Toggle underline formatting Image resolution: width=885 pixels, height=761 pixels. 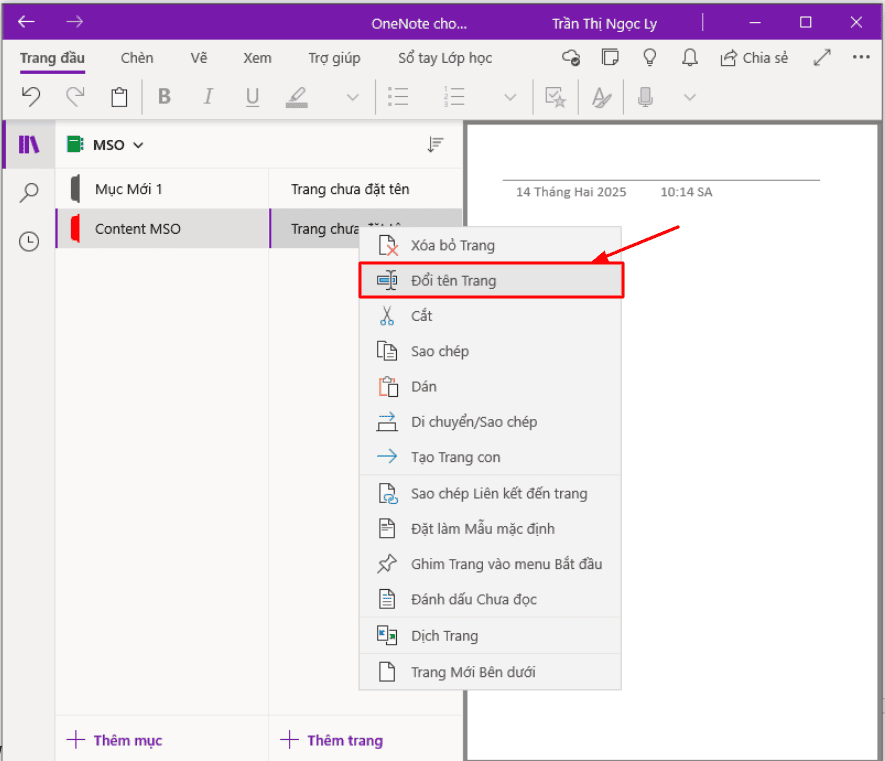[252, 97]
